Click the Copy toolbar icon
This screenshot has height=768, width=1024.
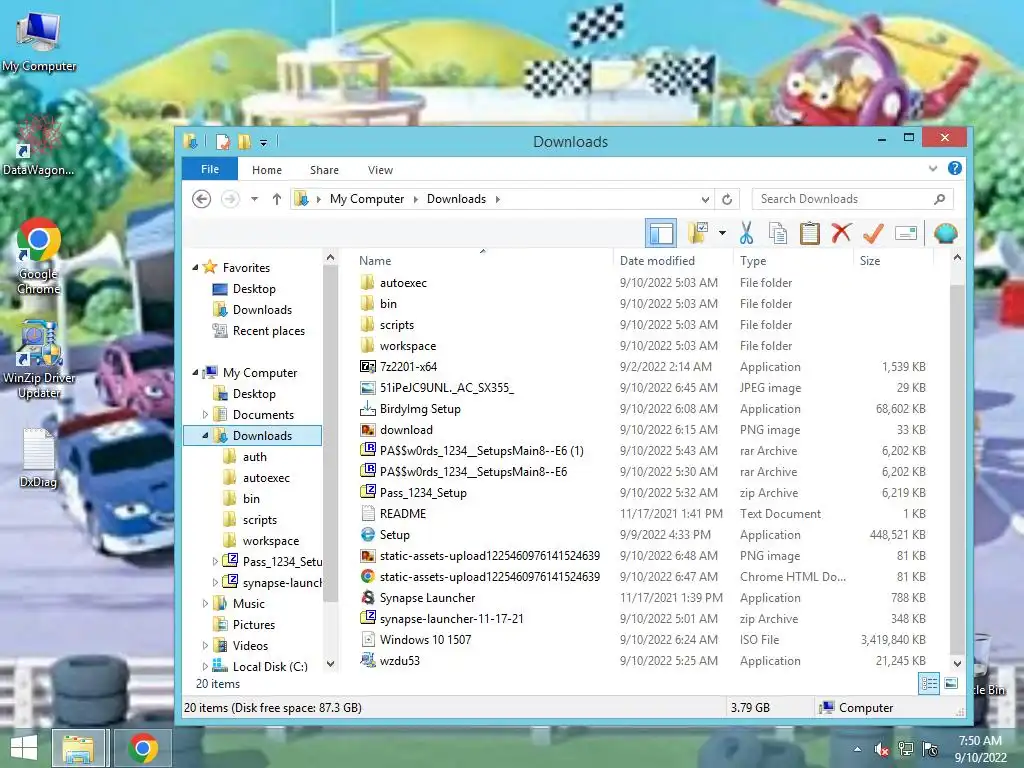[777, 233]
